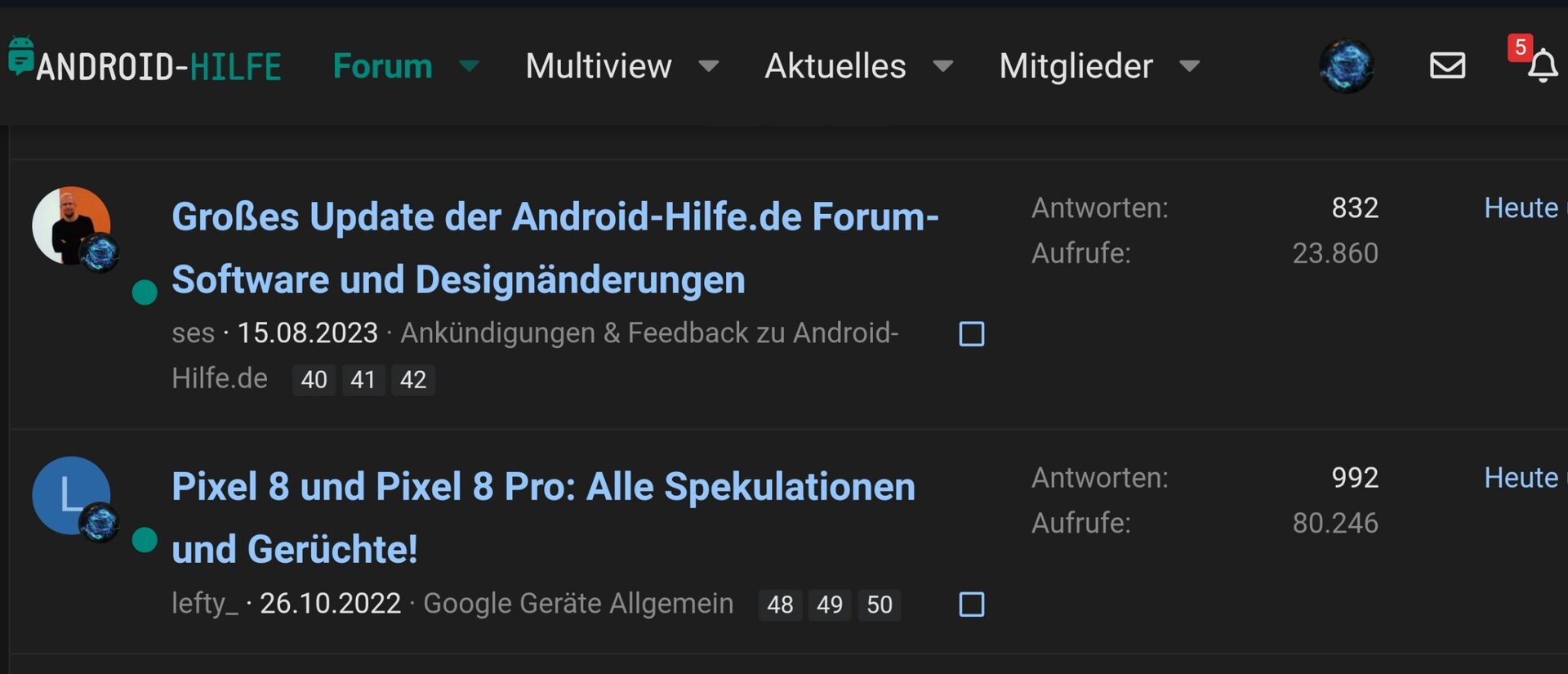Open user profile avatar in header
The height and width of the screenshot is (674, 1568).
(x=1346, y=65)
